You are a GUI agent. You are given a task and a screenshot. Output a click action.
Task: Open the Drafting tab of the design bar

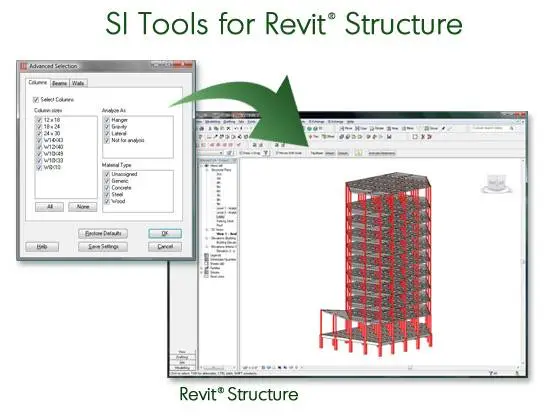coord(182,357)
